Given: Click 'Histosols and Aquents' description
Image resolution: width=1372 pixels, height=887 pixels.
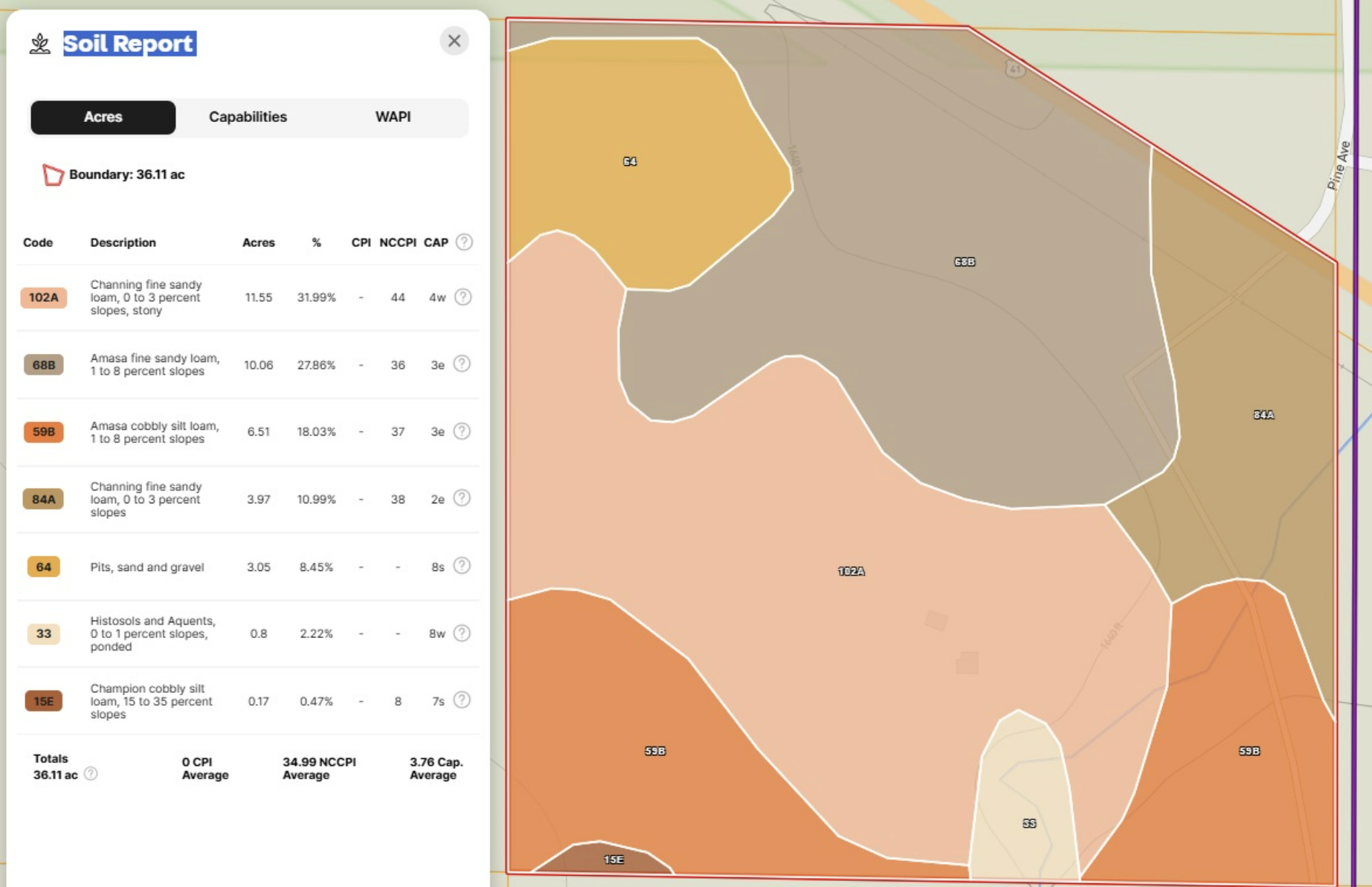Looking at the screenshot, I should pos(152,633).
